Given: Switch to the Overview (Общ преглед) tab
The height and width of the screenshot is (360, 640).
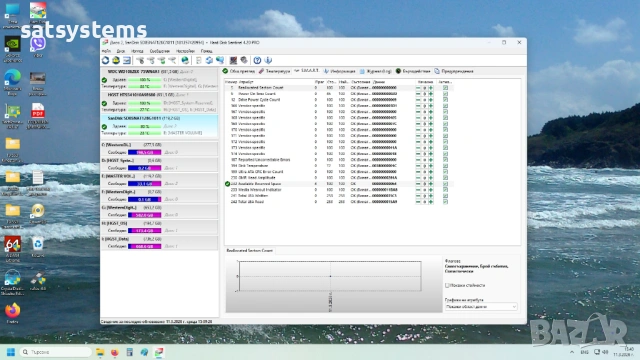Looking at the screenshot, I should coord(238,71).
